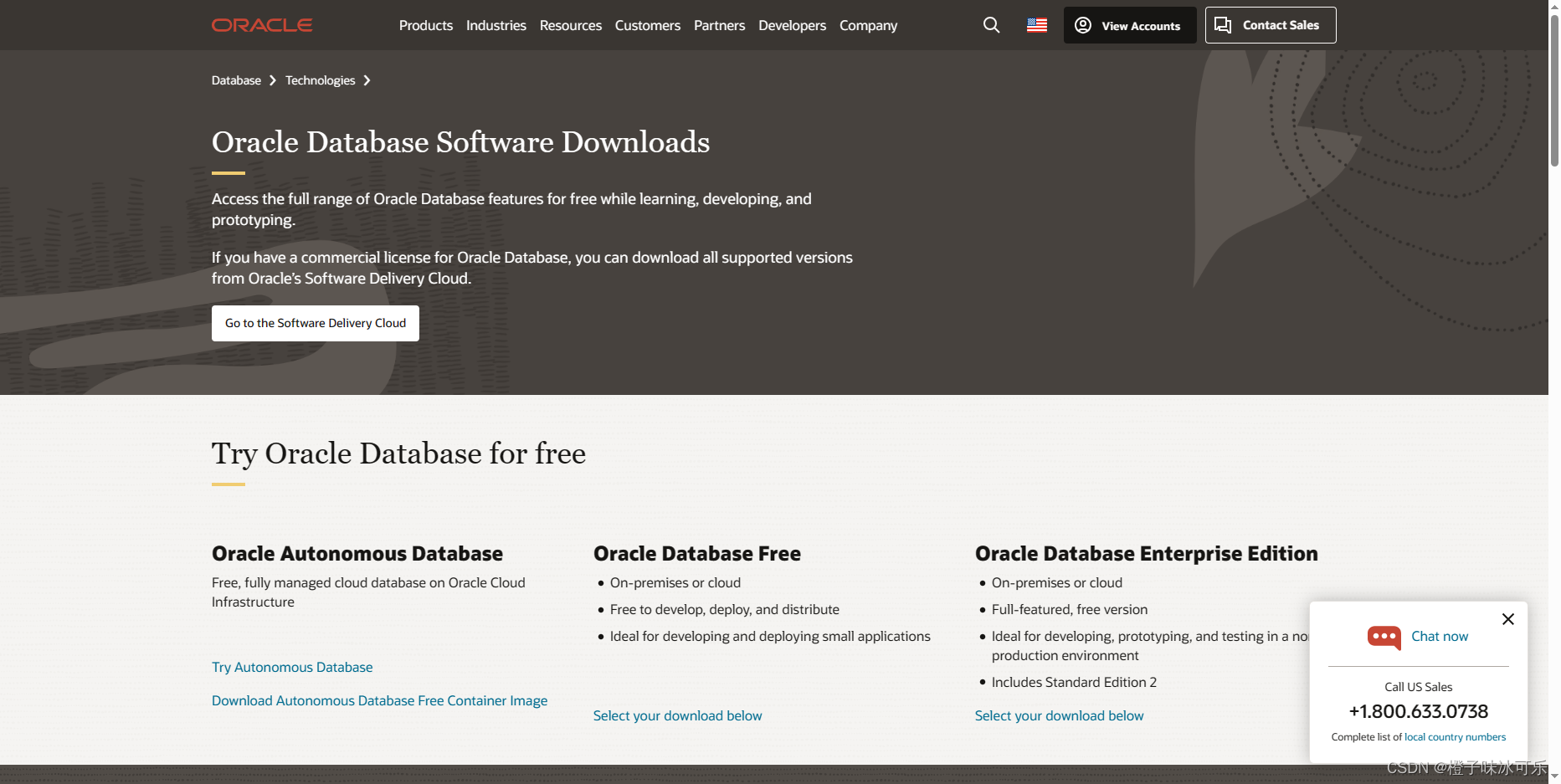
Task: Click Try Autonomous Database link
Action: click(292, 667)
